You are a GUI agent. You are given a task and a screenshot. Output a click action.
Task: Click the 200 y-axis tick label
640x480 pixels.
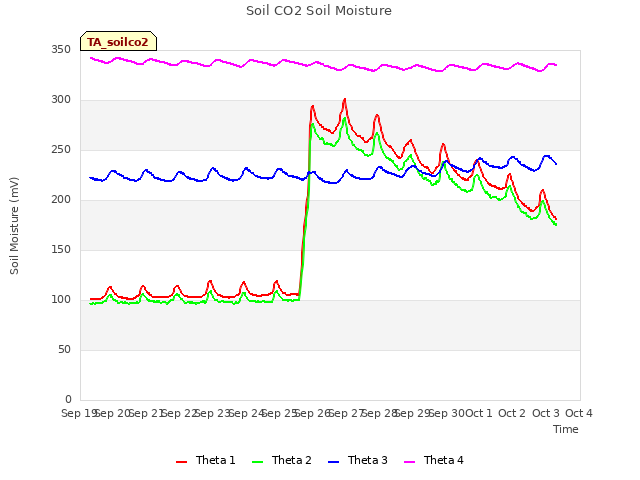pos(61,200)
